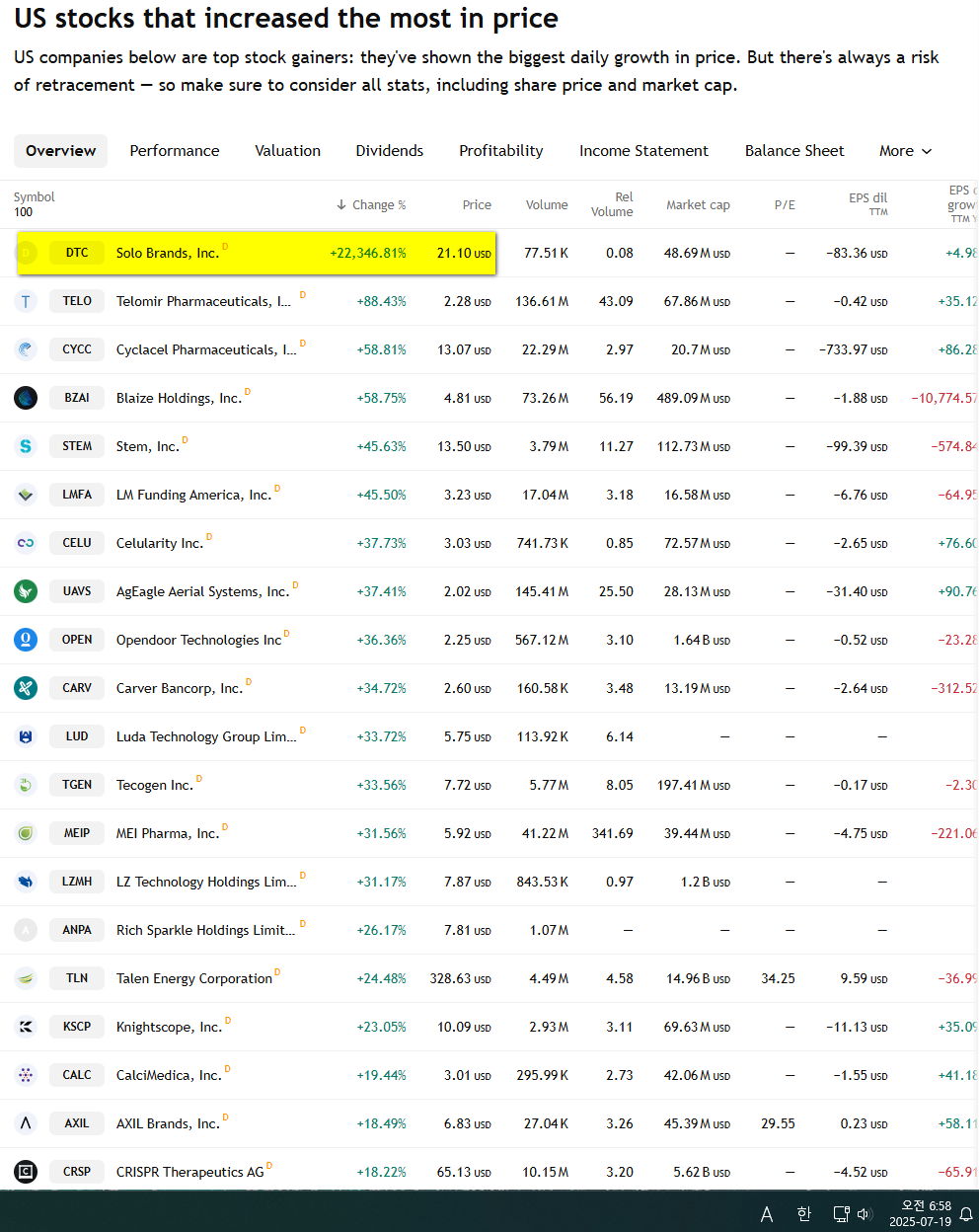Click the LZ Technology Holdings logo icon
The height and width of the screenshot is (1232, 979).
(26, 882)
